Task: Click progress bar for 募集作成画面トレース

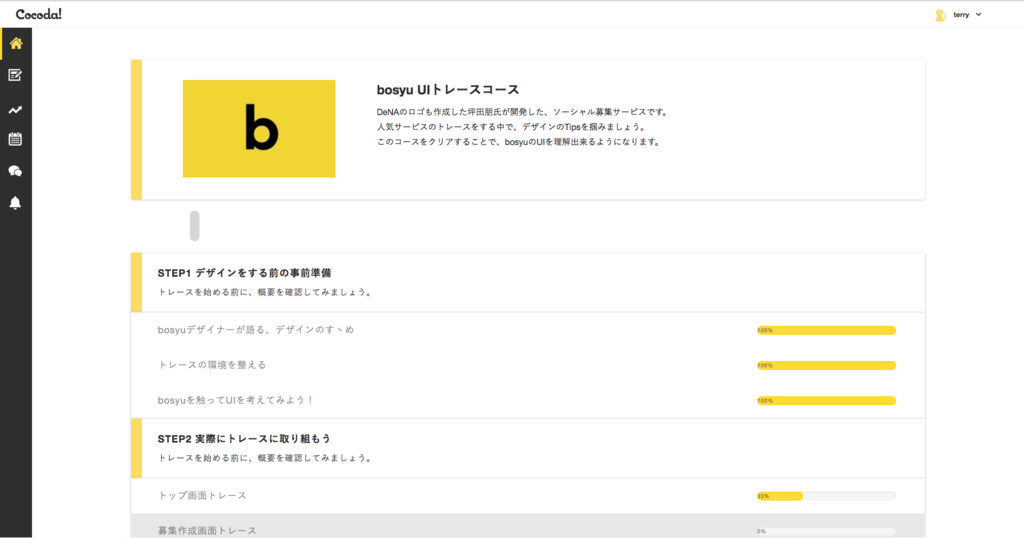Action: coord(826,531)
